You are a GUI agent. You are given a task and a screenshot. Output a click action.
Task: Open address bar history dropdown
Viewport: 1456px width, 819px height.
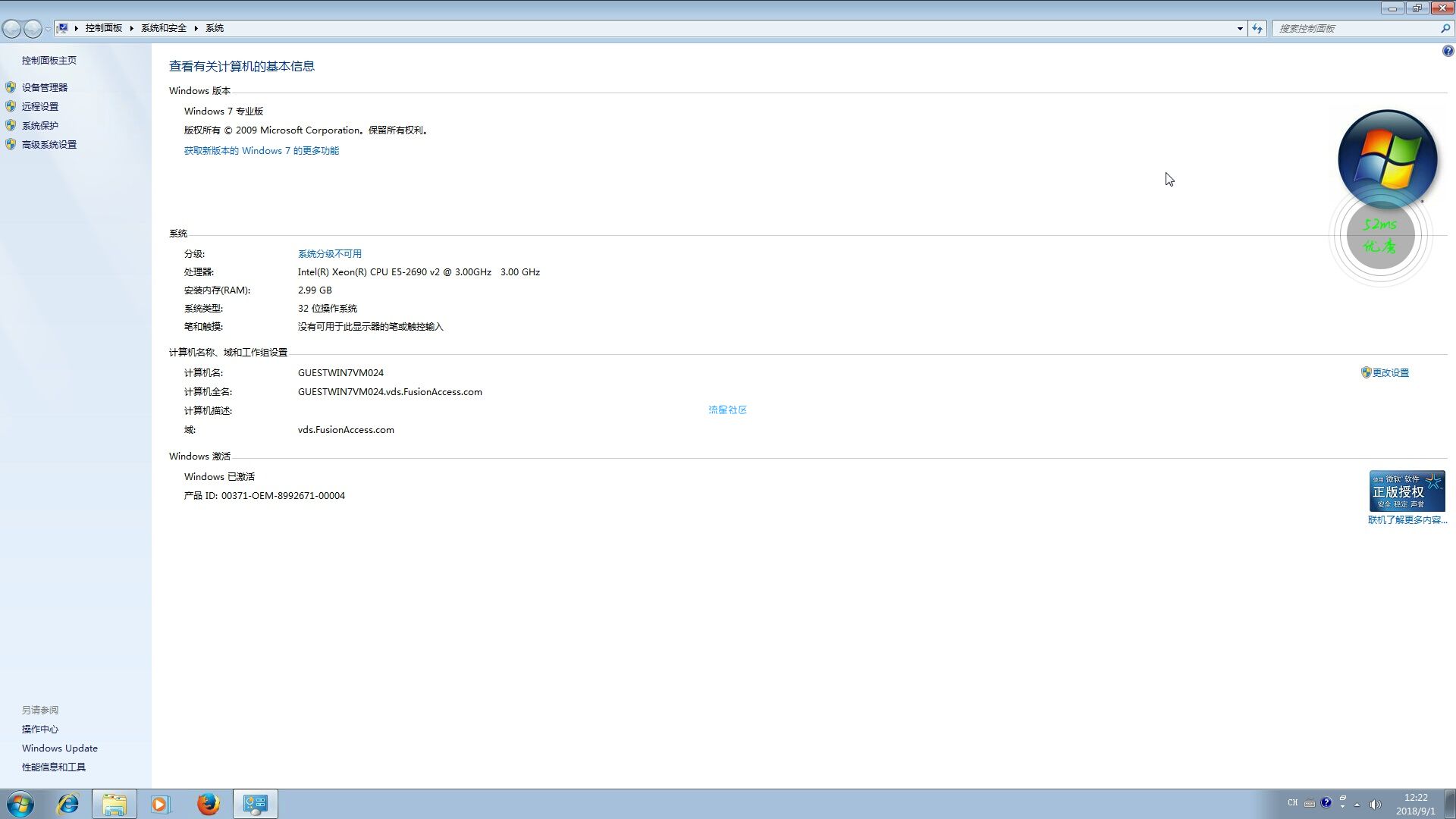(1240, 28)
